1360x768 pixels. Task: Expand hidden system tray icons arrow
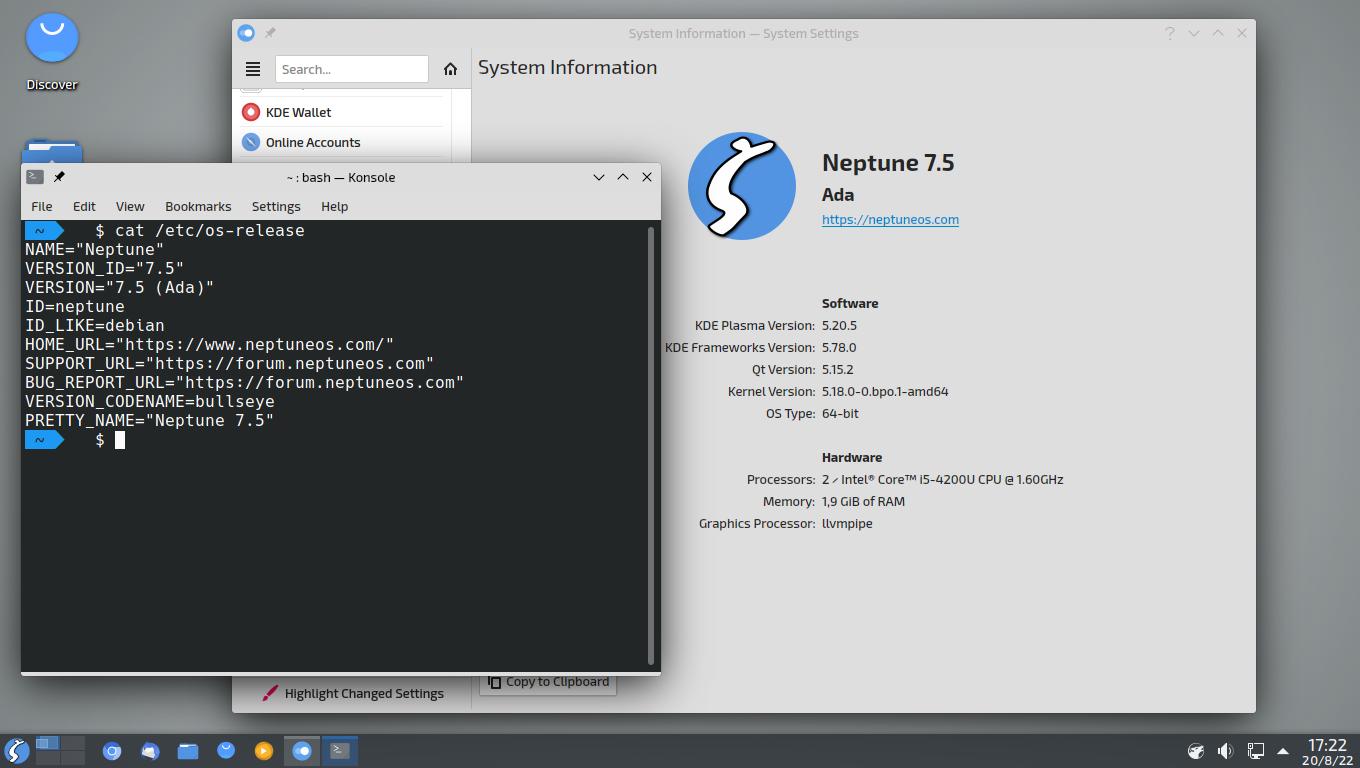click(1283, 751)
